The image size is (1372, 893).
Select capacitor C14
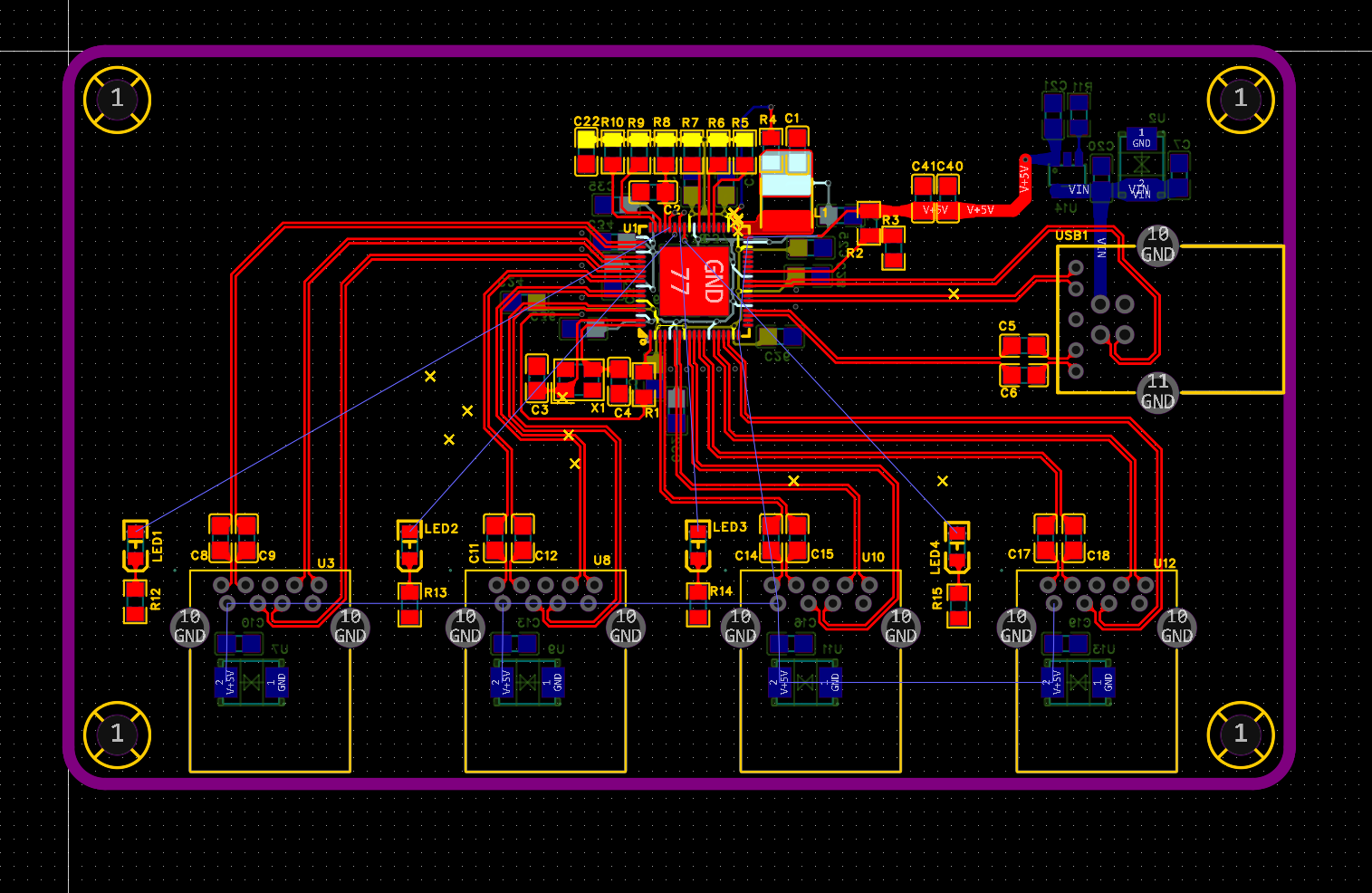click(771, 538)
